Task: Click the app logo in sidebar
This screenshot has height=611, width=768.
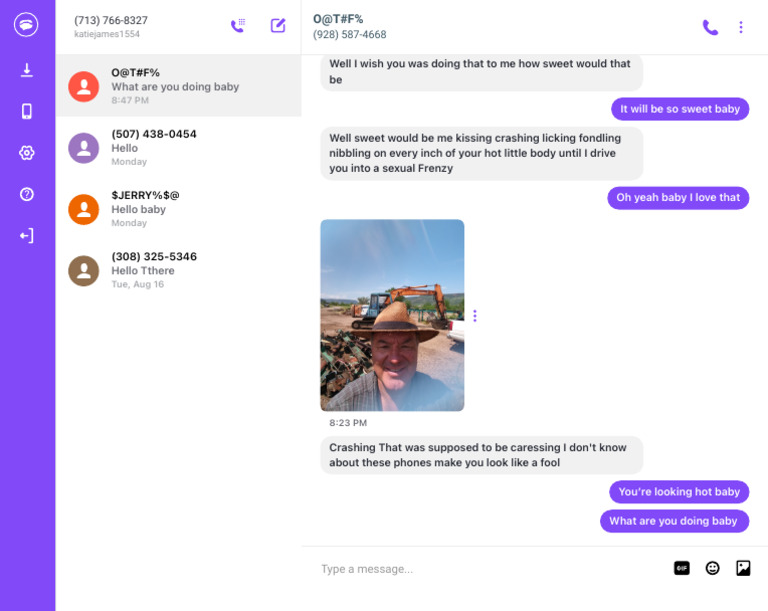Action: tap(26, 26)
